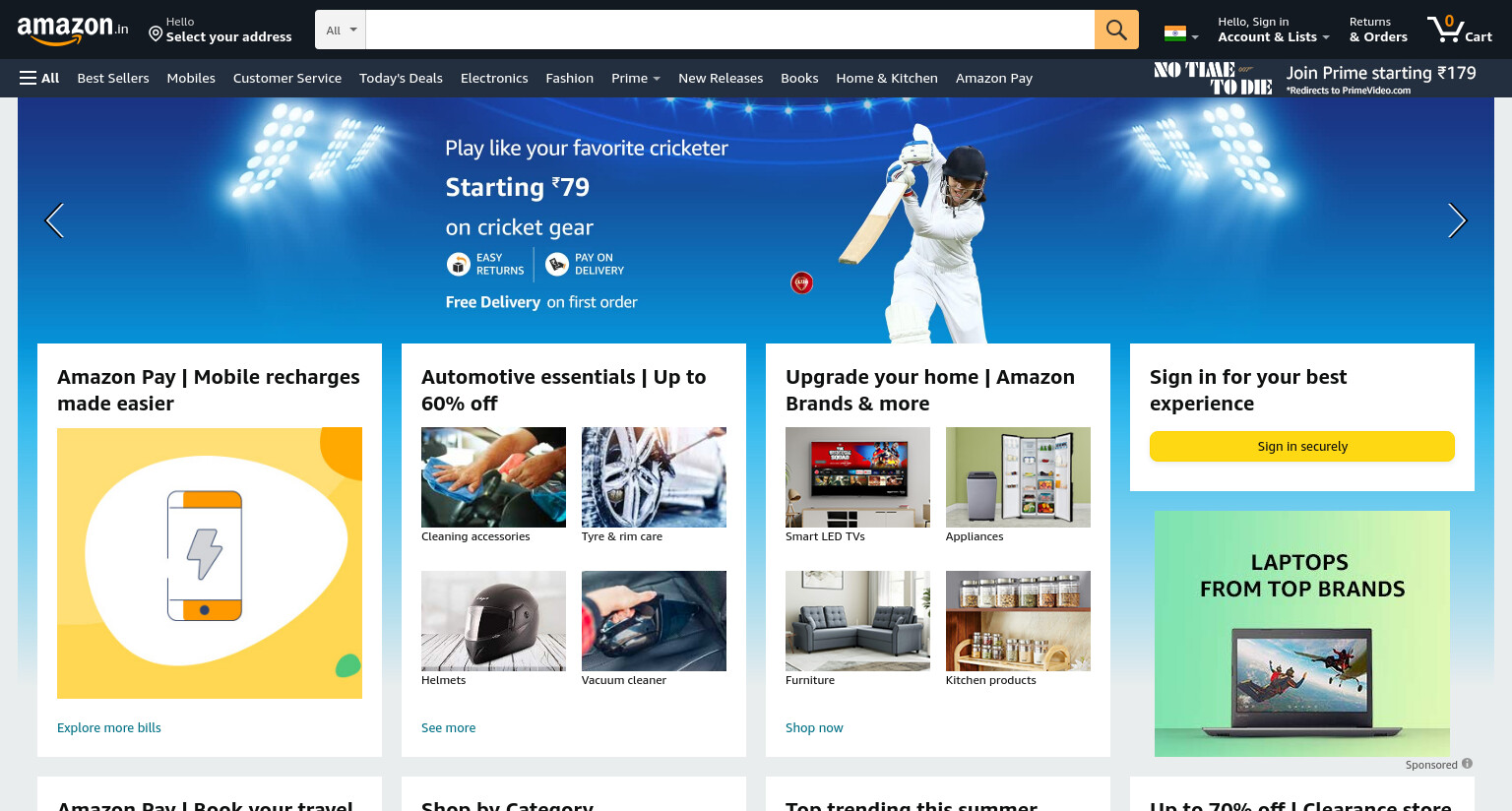Click Explore more bills link
The image size is (1512, 811).
click(x=109, y=728)
